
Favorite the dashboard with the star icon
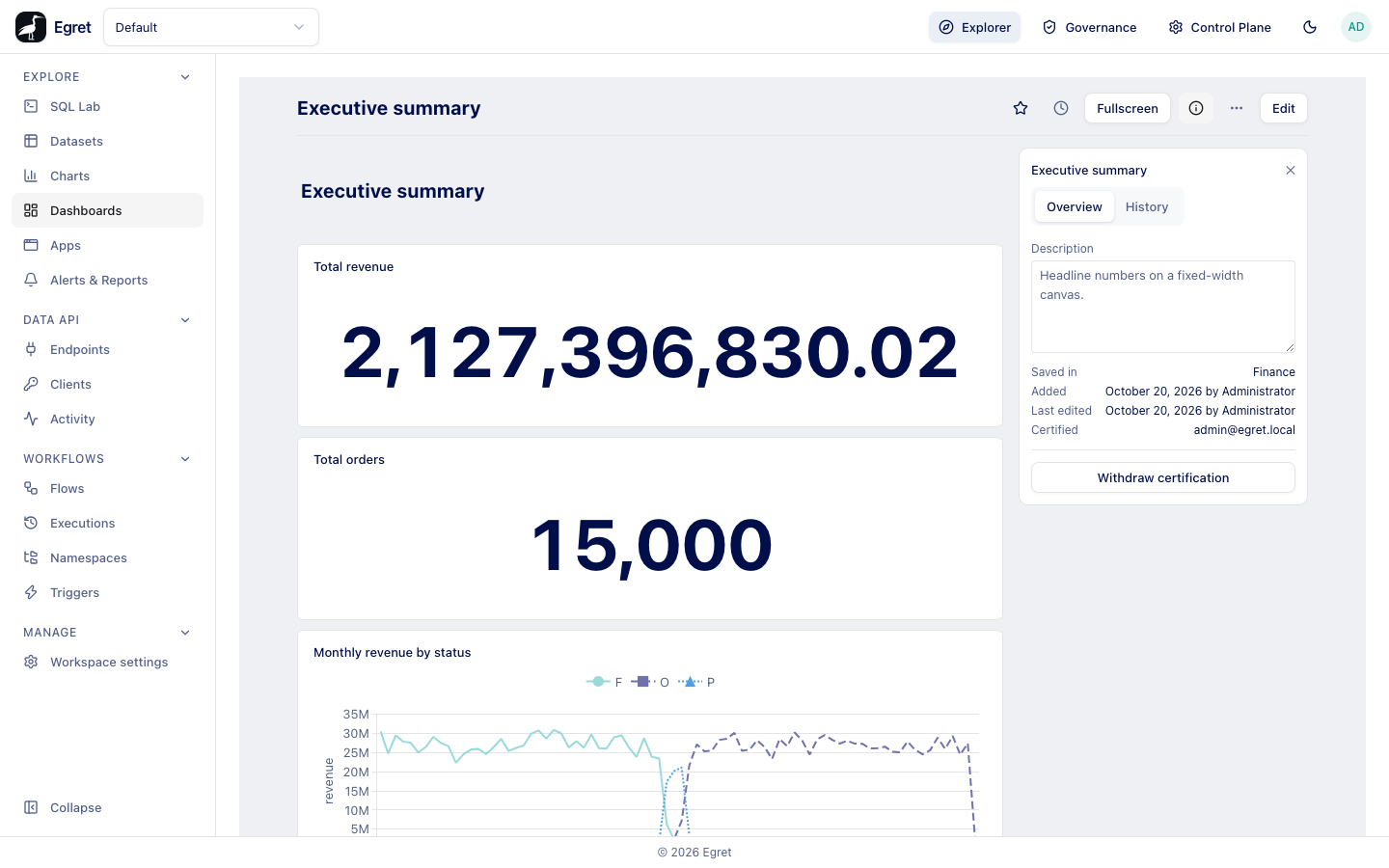tap(1021, 108)
